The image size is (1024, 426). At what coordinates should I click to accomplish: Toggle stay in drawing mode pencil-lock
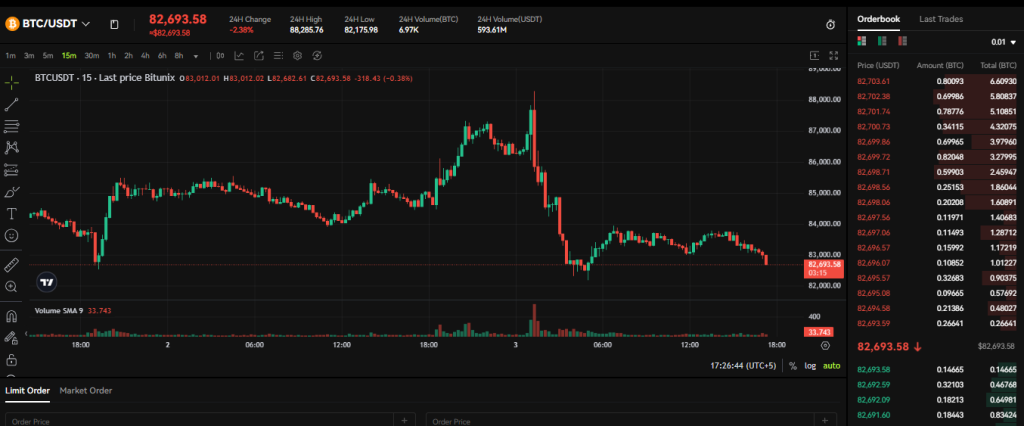12,338
